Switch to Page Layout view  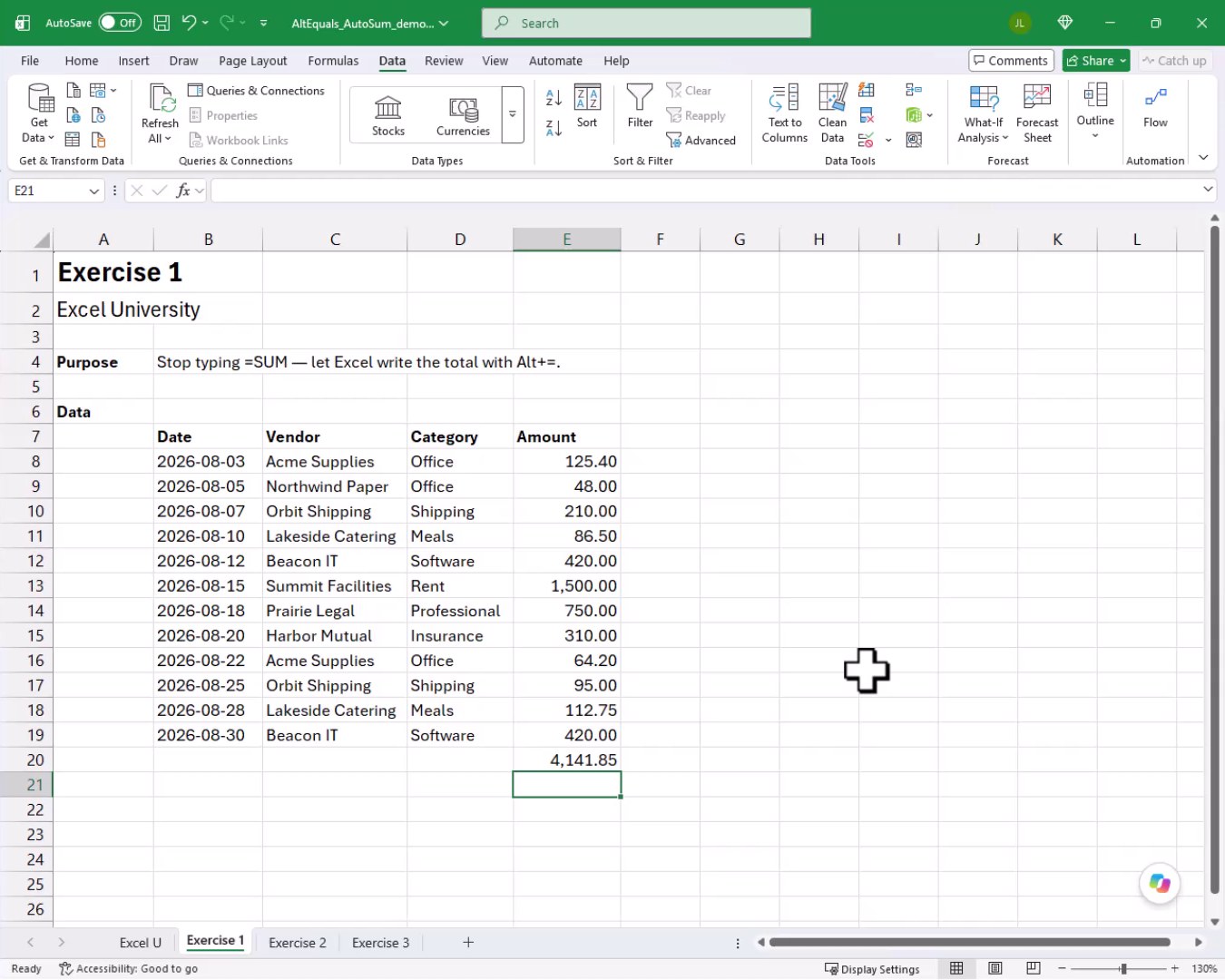[x=995, y=968]
